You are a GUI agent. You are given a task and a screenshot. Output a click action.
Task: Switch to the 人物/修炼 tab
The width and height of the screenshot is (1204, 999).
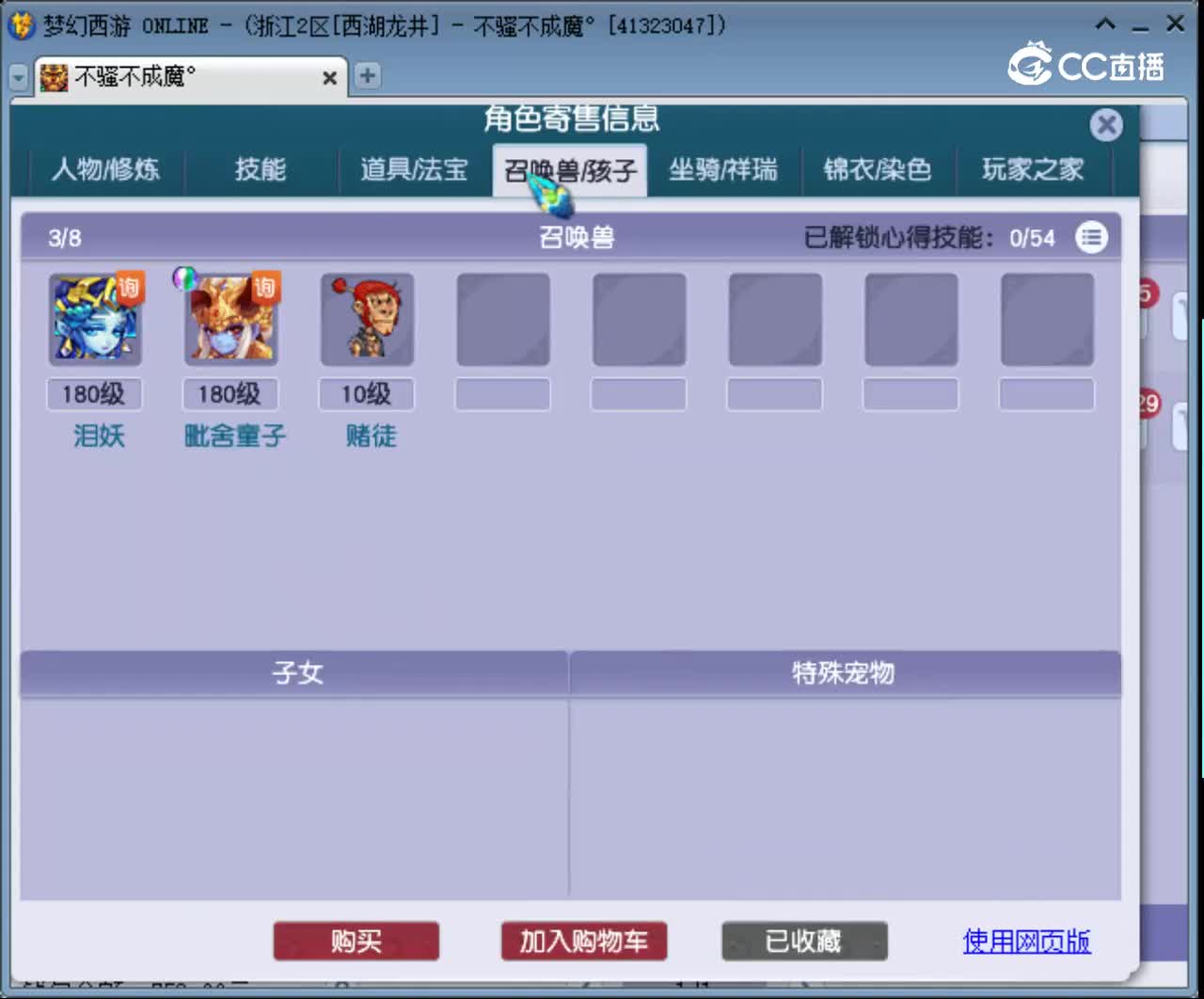click(x=105, y=169)
